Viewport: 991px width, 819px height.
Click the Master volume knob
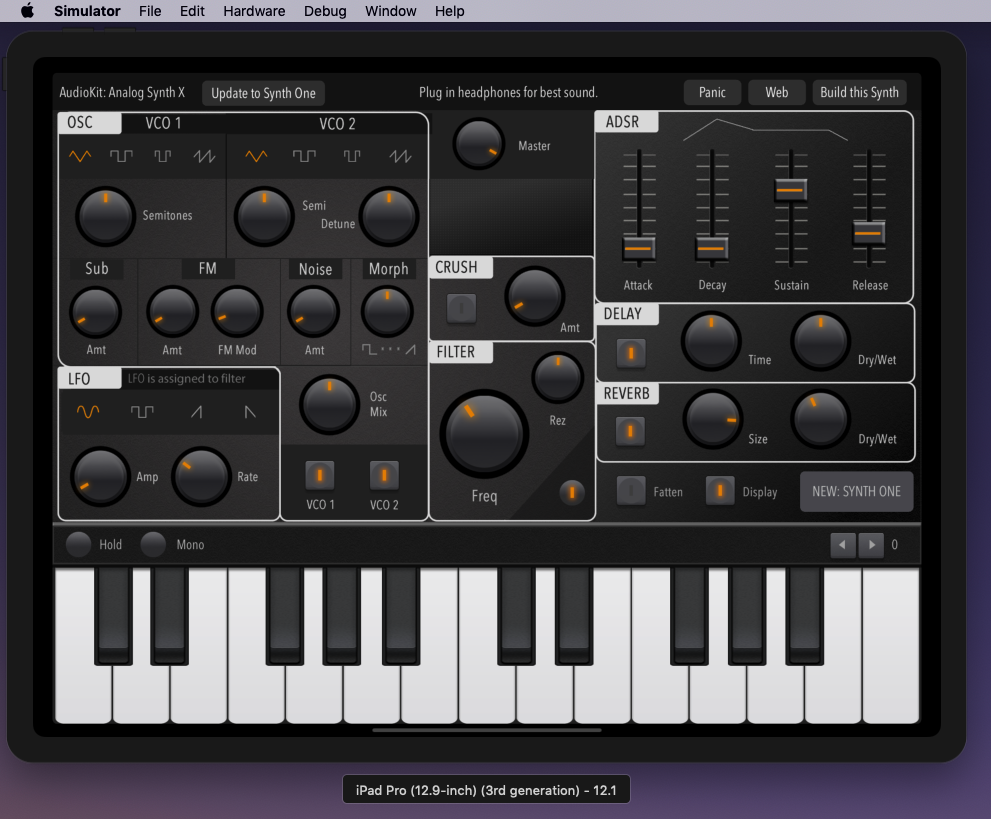coord(478,143)
